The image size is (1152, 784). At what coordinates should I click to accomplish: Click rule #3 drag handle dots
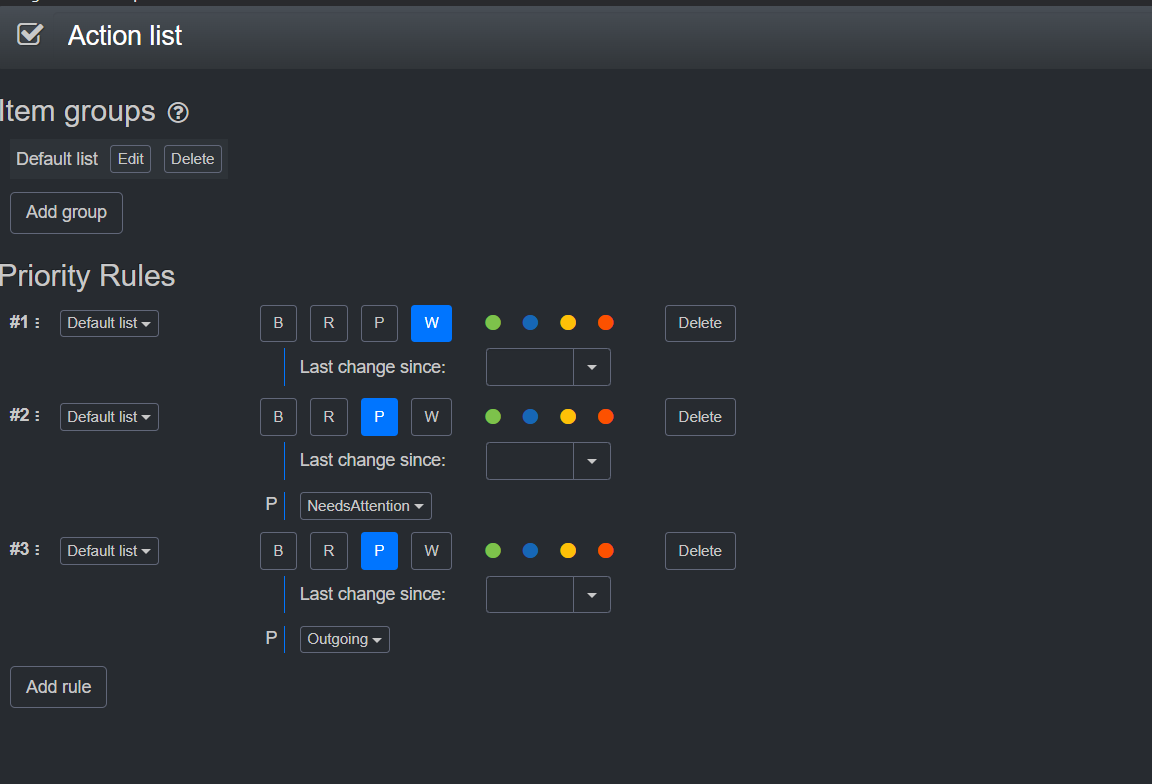click(37, 550)
